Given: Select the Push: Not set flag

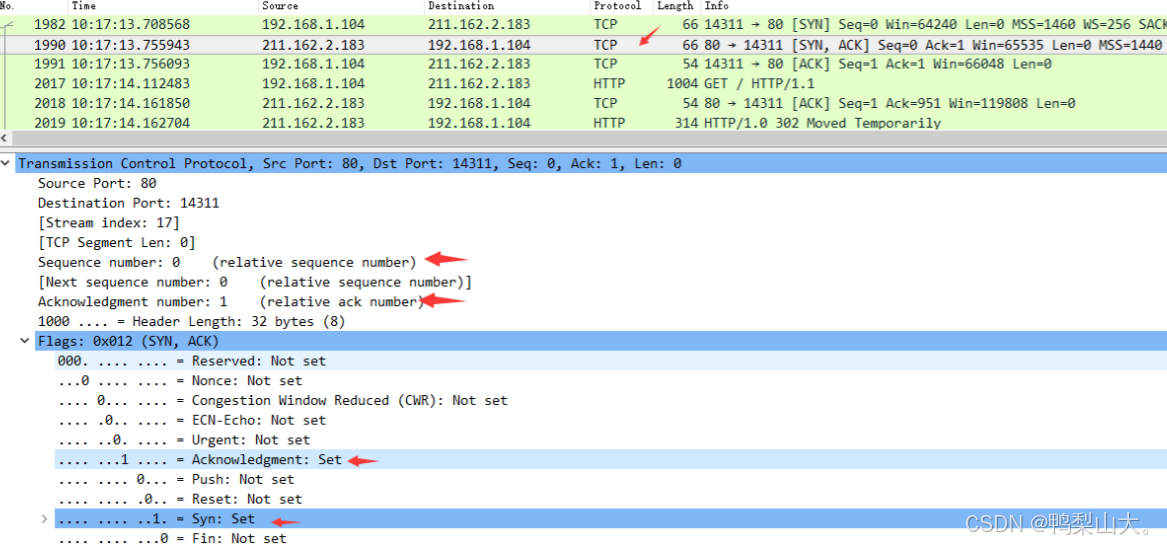Looking at the screenshot, I should (176, 479).
